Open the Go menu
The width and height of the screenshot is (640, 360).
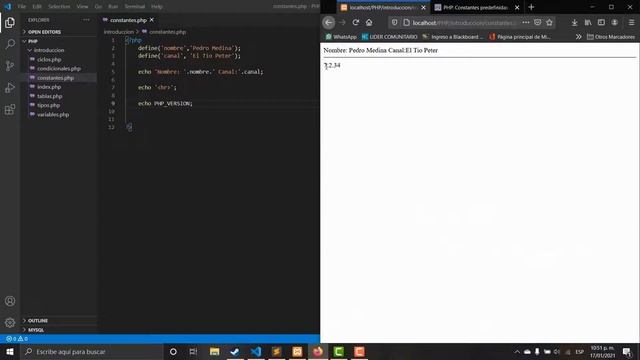[98, 7]
